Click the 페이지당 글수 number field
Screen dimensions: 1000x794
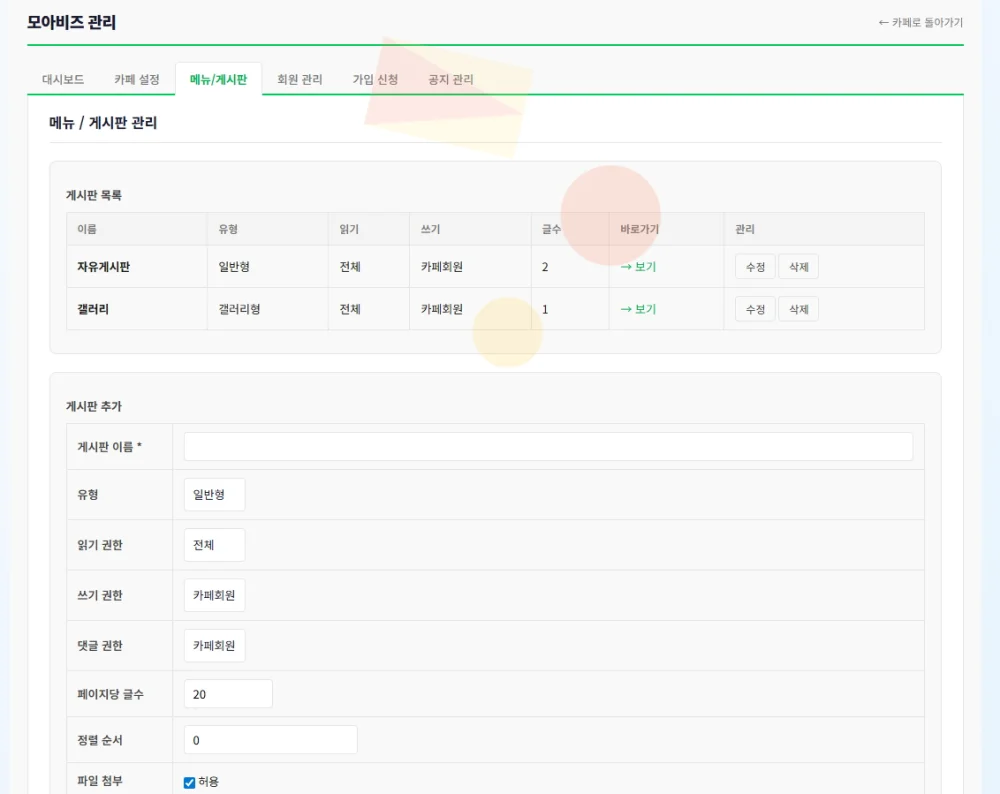[228, 694]
